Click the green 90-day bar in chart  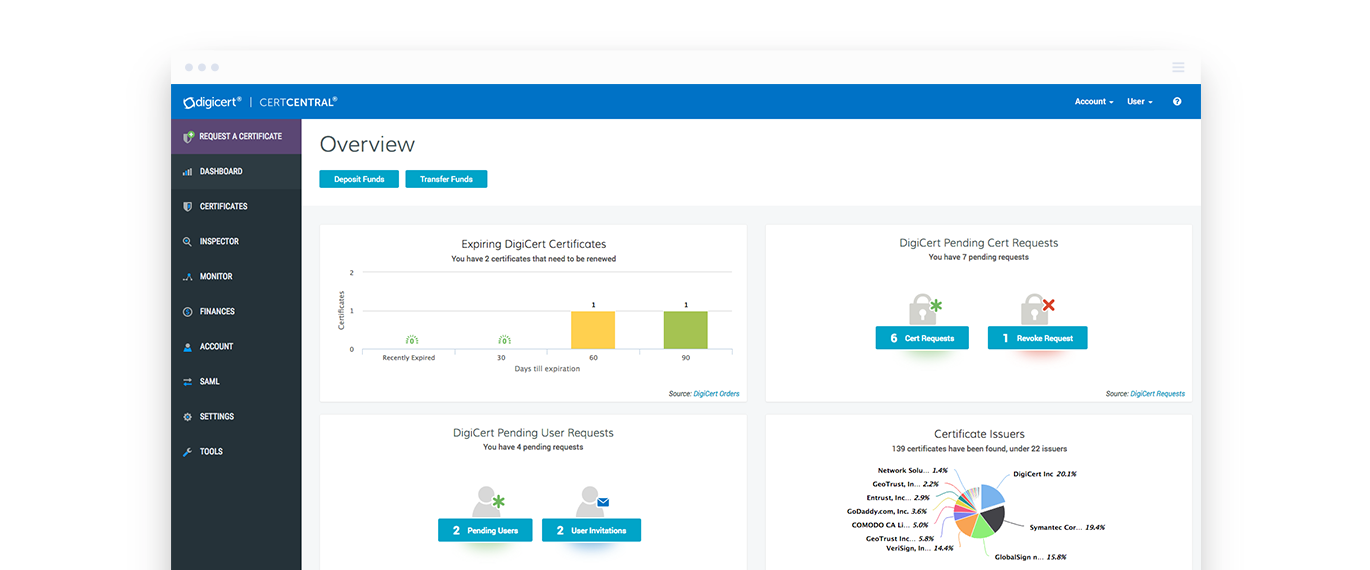point(686,330)
